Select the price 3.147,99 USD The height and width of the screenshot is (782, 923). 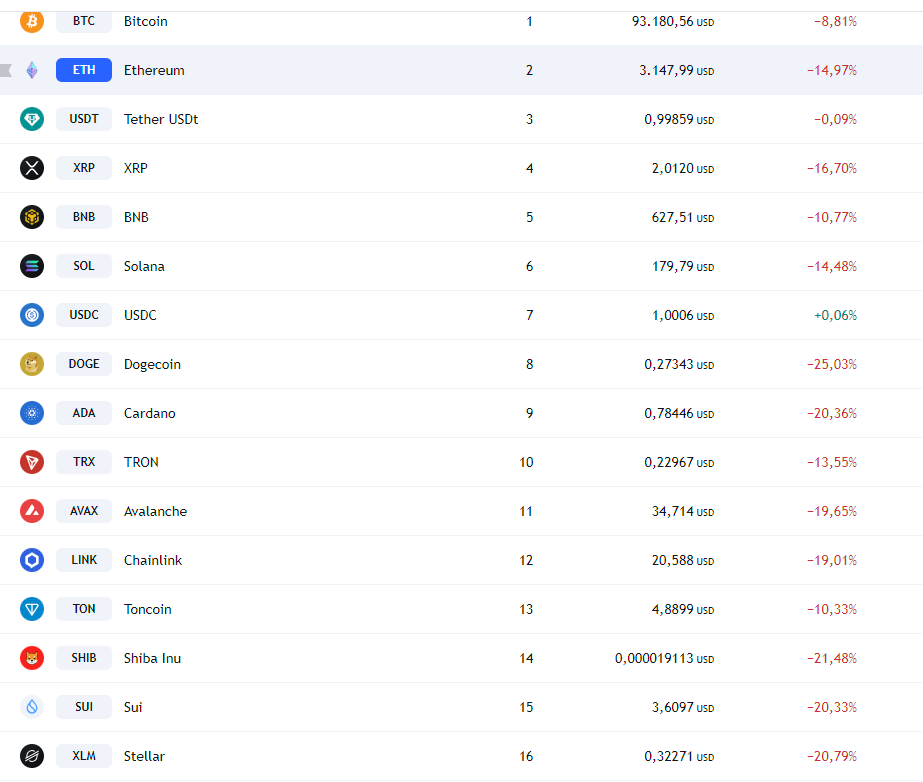[676, 71]
